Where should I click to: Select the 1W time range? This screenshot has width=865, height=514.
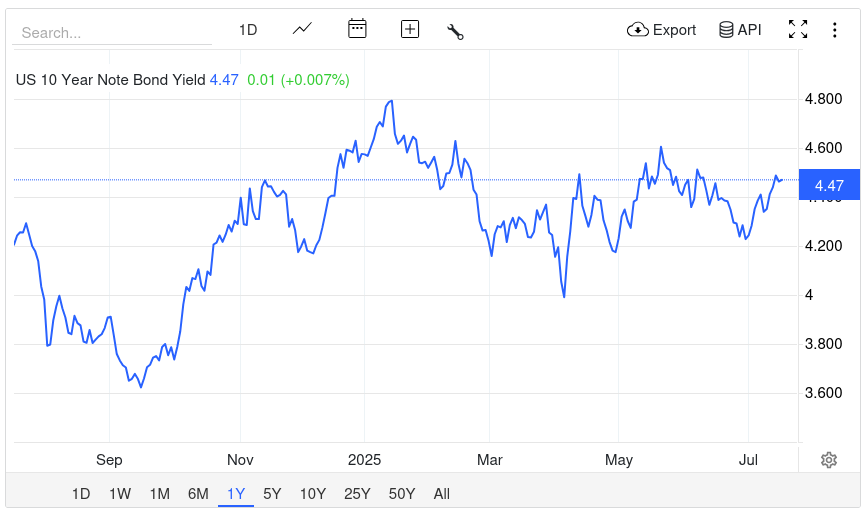120,493
